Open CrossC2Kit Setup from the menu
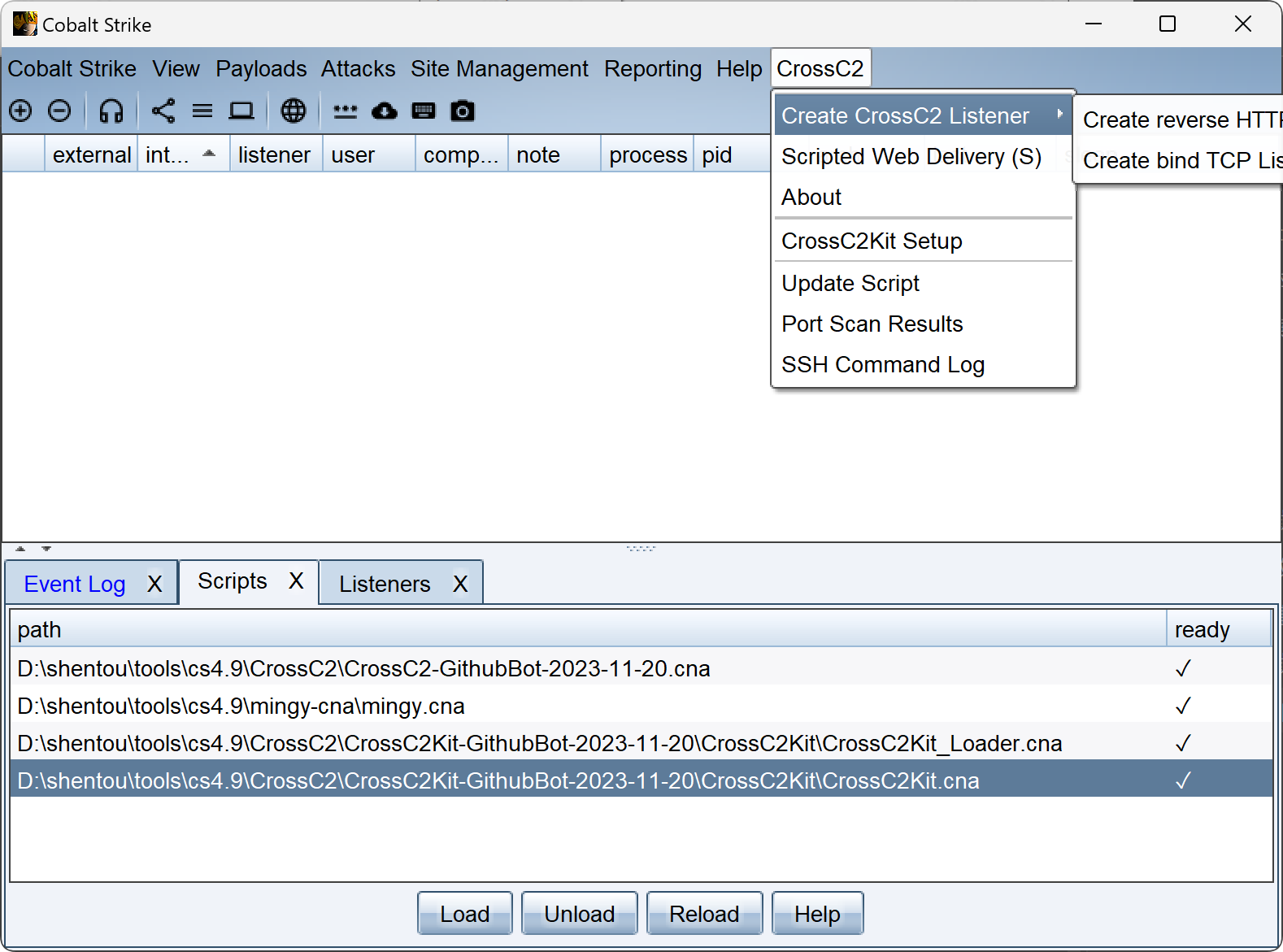 [x=923, y=241]
